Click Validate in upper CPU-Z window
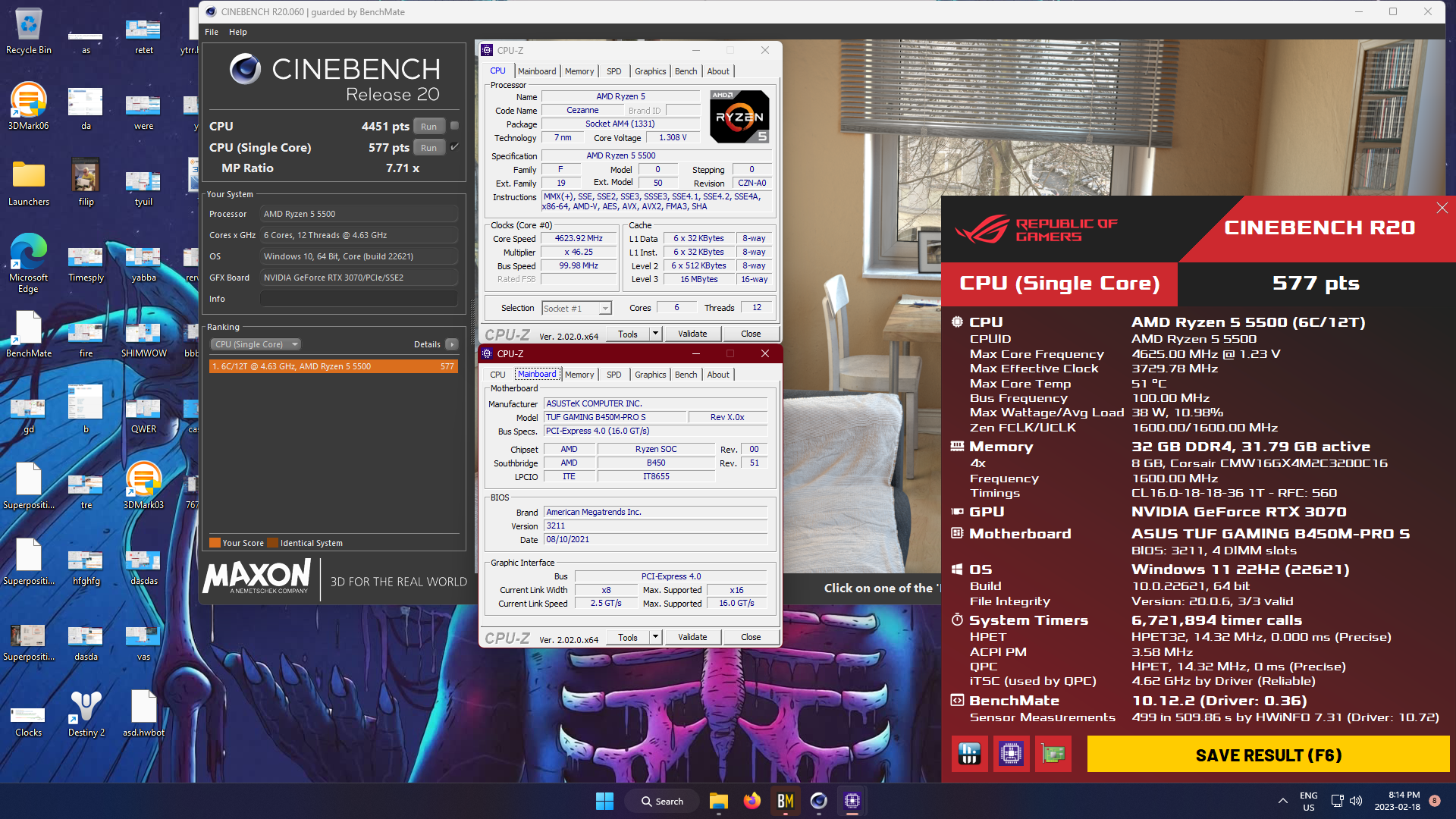The width and height of the screenshot is (1456, 819). pyautogui.click(x=692, y=334)
